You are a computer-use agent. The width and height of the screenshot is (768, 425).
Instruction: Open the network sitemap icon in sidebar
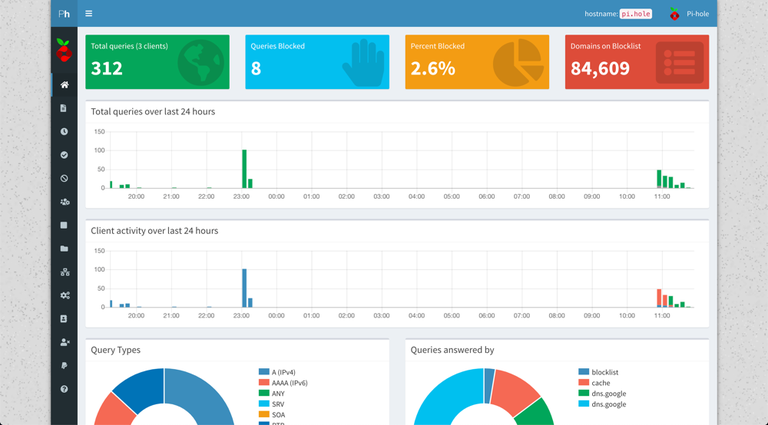64,271
